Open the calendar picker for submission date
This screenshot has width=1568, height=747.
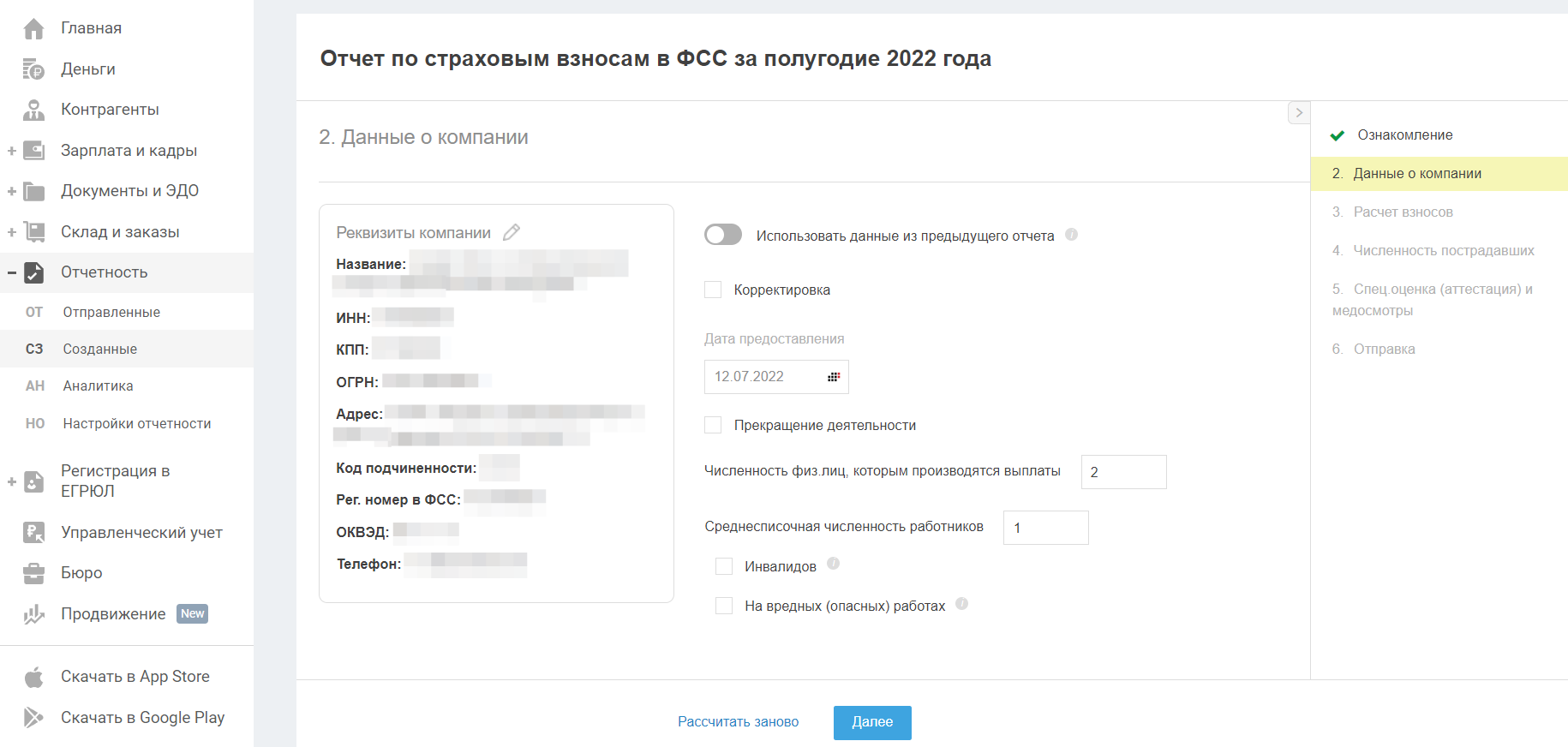point(834,377)
